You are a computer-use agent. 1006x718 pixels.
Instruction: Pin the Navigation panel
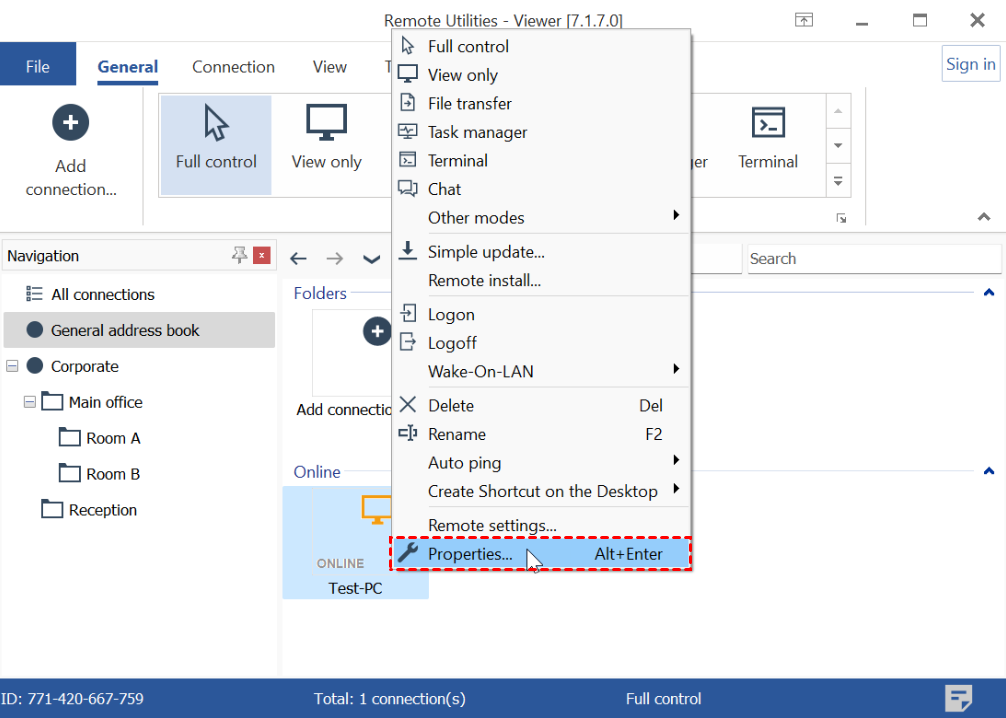(x=239, y=256)
